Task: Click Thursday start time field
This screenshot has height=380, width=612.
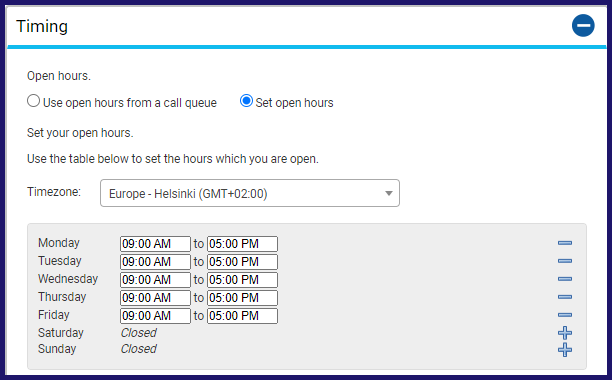Action: click(x=155, y=298)
